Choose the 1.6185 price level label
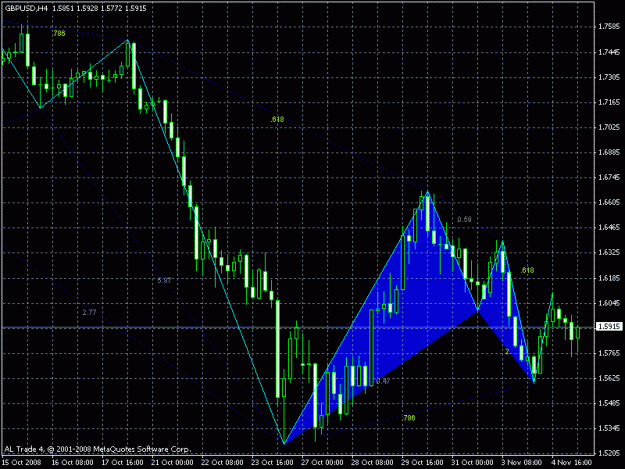 tap(609, 278)
